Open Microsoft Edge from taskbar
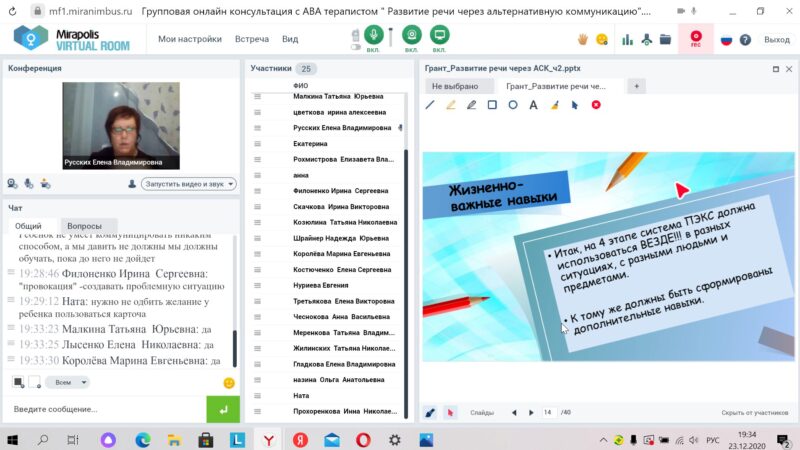This screenshot has height=450, width=800. [143, 440]
